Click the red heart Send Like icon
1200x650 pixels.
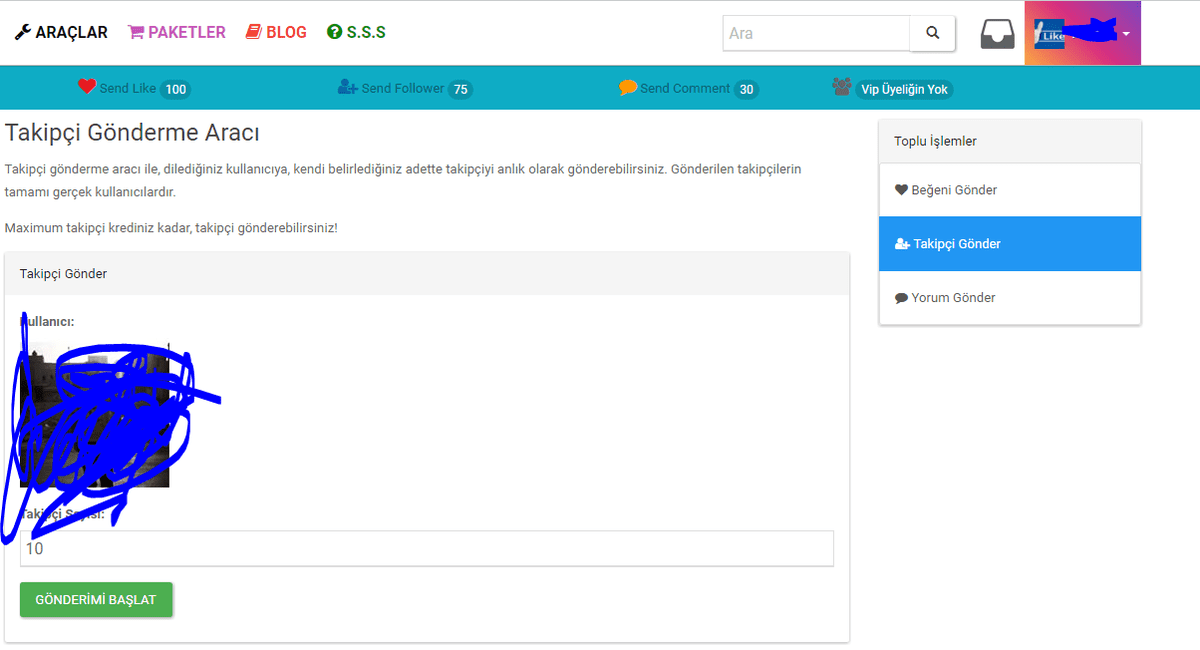[x=87, y=87]
